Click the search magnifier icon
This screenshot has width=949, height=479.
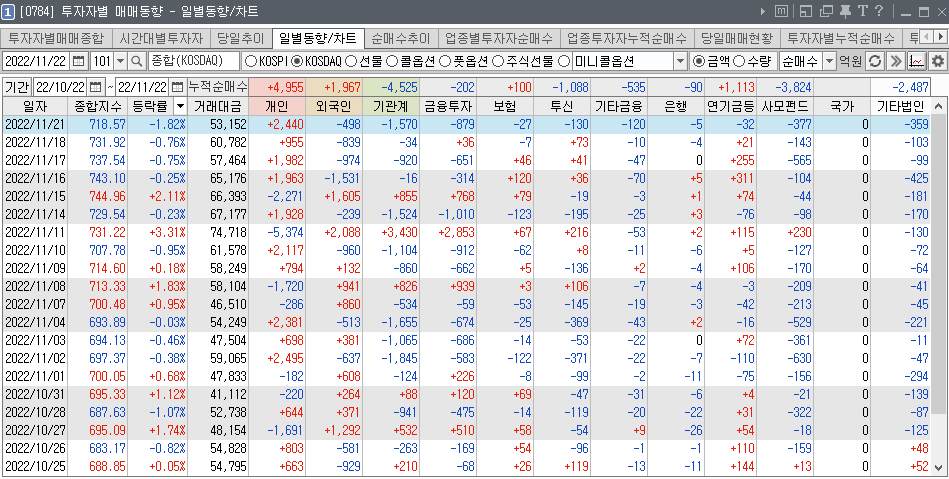tap(137, 61)
